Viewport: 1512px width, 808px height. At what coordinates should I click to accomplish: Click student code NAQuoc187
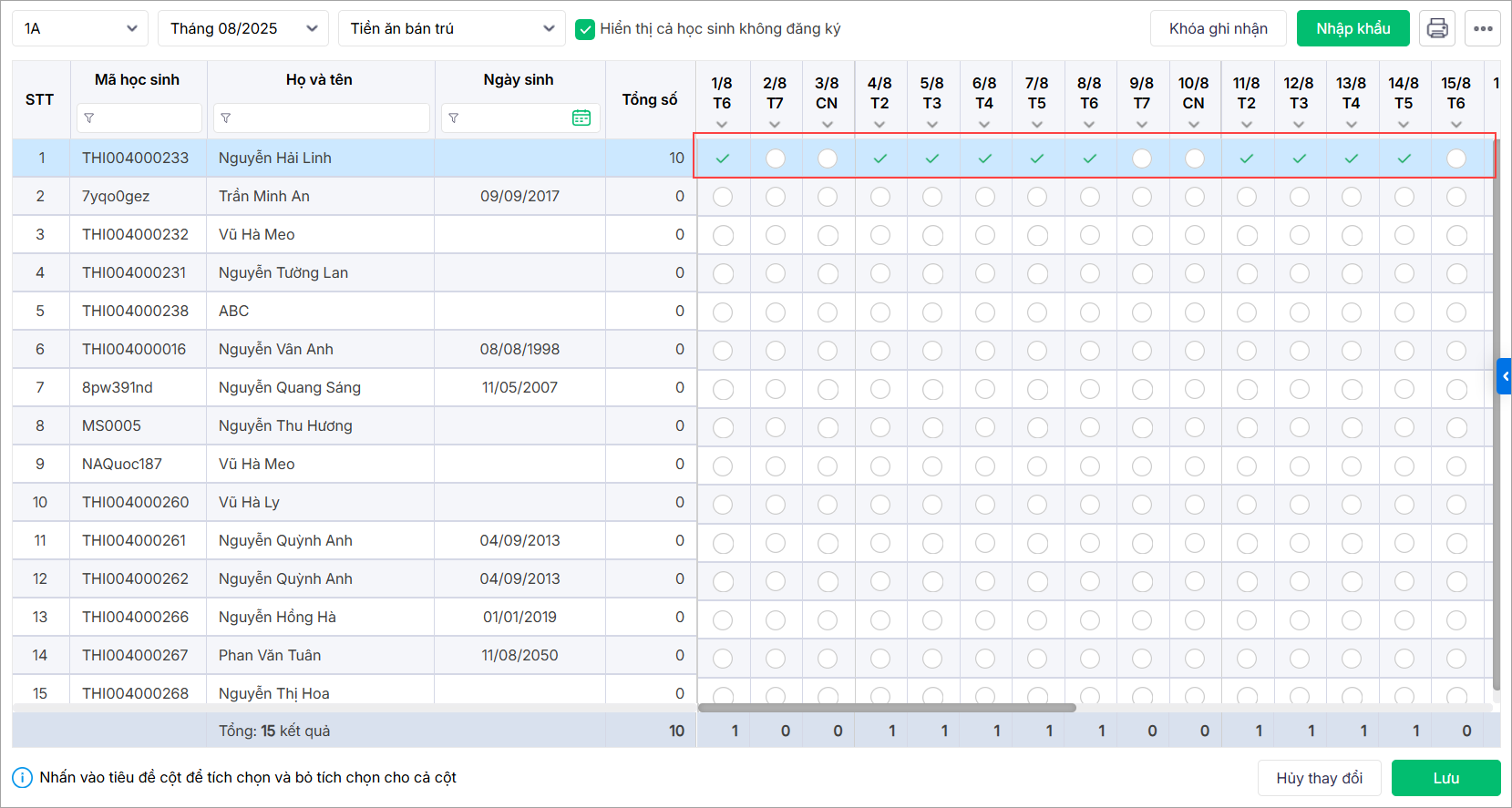[x=122, y=464]
